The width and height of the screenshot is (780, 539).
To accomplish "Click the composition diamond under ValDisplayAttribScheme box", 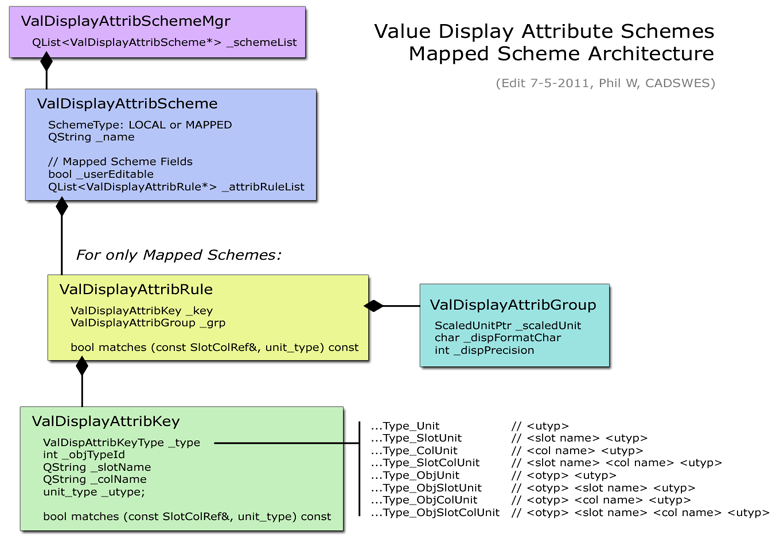I will point(62,206).
